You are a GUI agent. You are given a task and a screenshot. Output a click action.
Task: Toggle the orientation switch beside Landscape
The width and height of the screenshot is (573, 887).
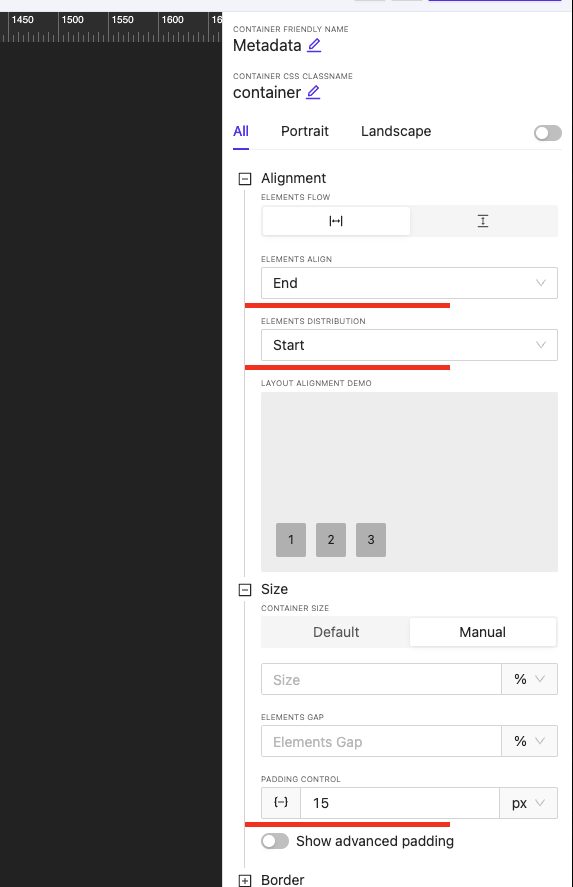548,133
